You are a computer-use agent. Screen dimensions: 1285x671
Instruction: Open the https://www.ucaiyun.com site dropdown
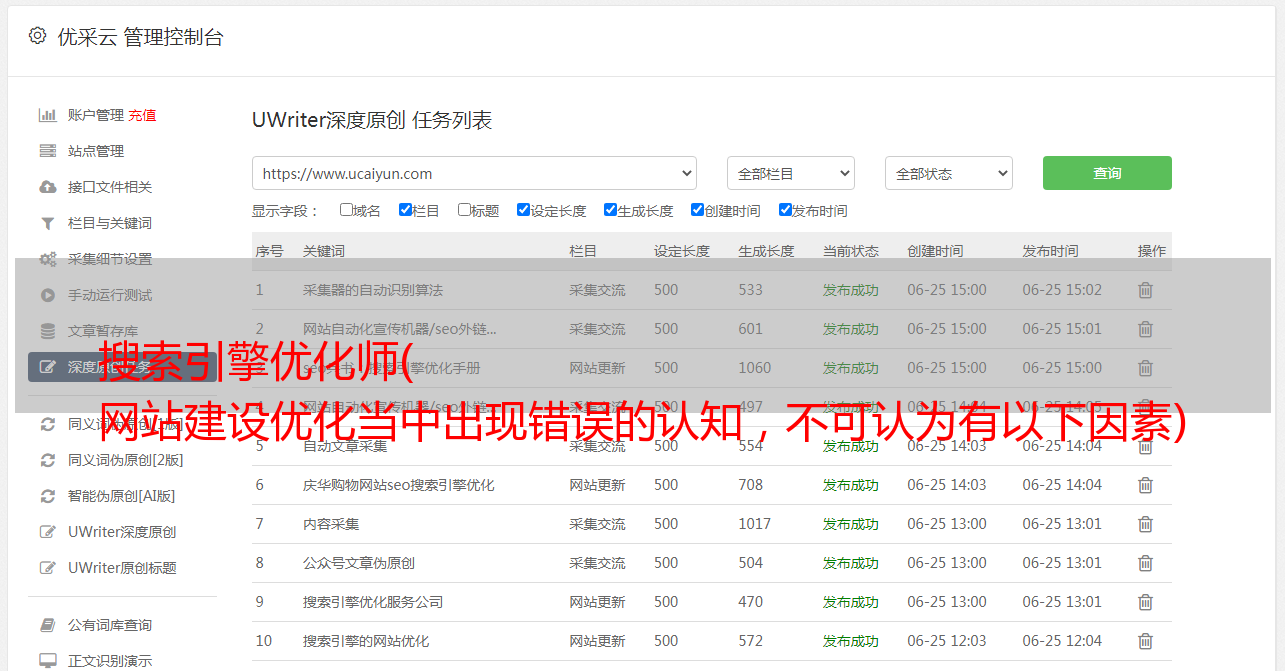coord(474,173)
